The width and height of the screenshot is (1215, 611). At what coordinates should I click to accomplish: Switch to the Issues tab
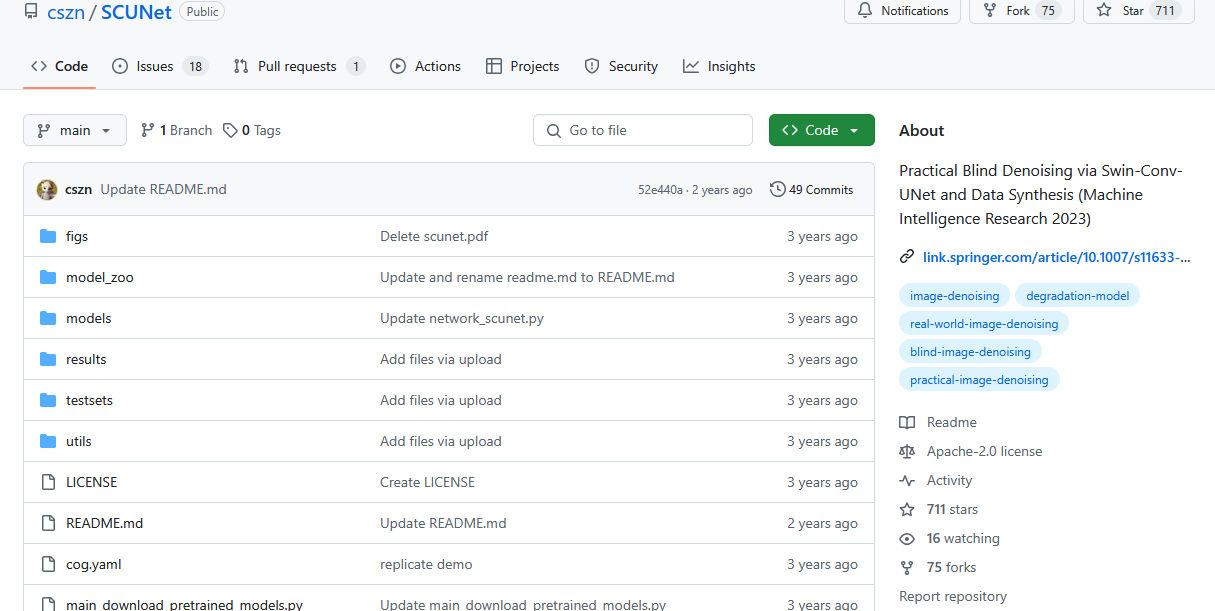(158, 66)
